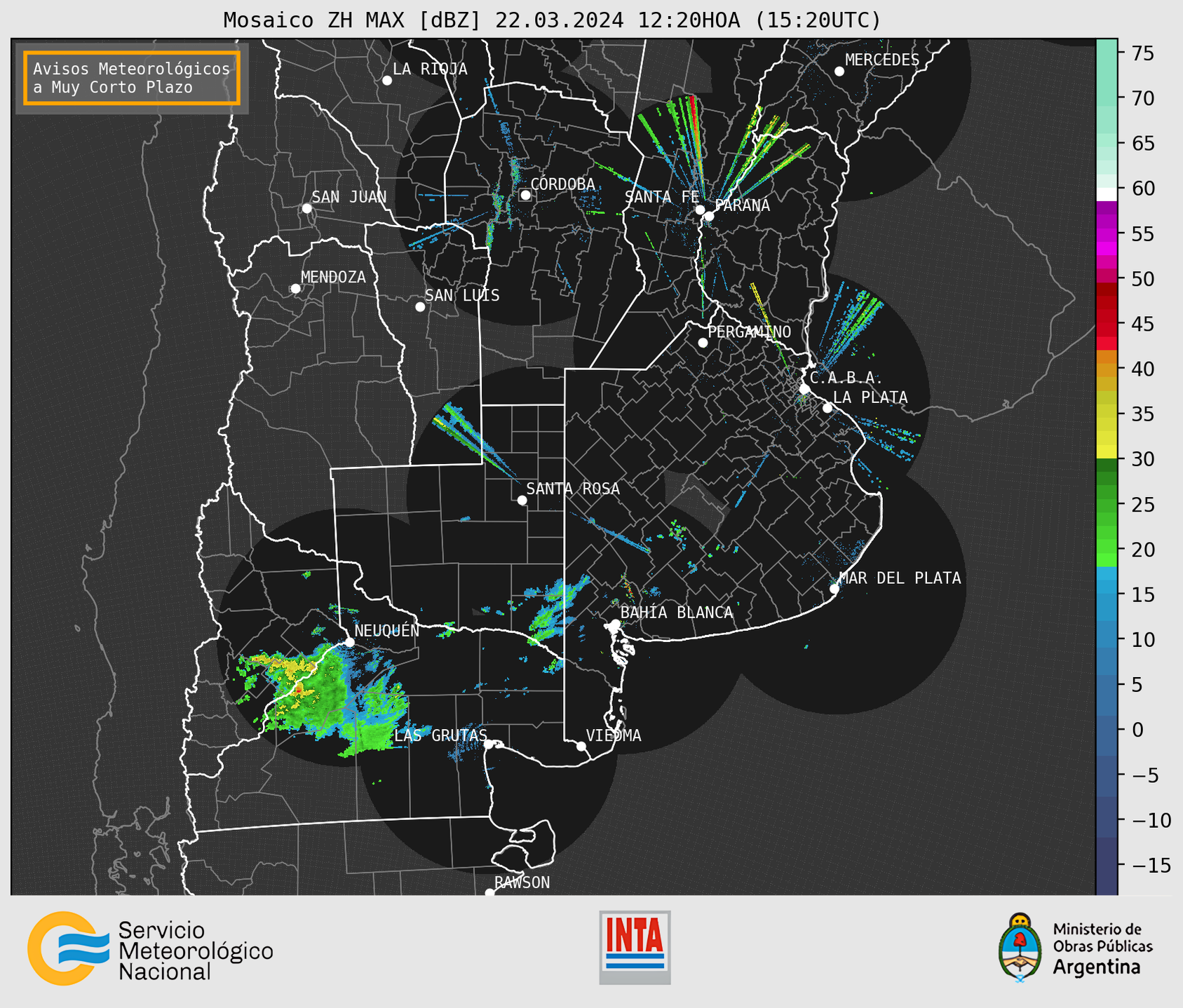Click the MENDOZA city marker dot
The width and height of the screenshot is (1183, 1008).
[295, 289]
